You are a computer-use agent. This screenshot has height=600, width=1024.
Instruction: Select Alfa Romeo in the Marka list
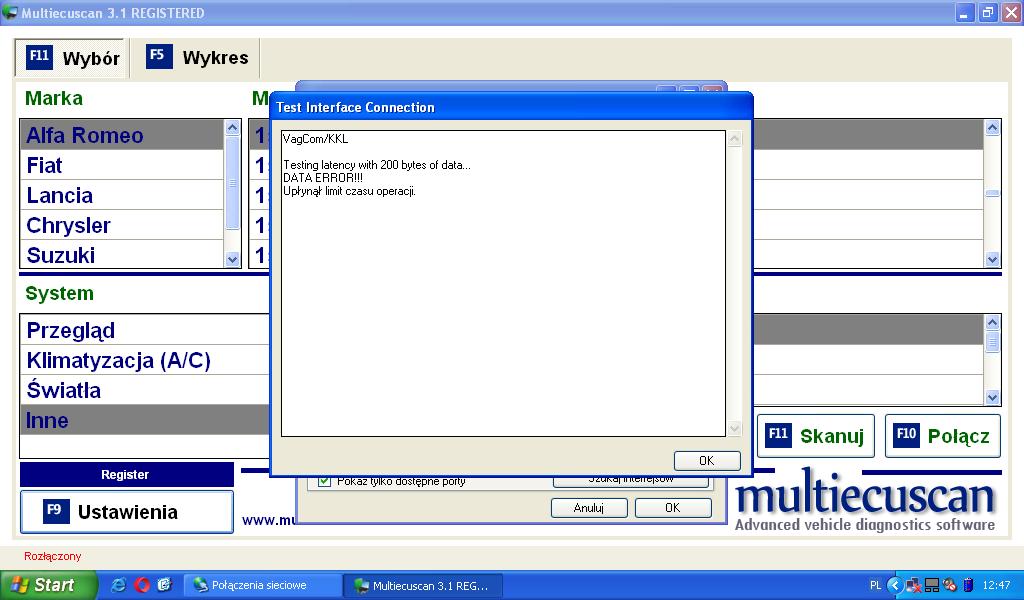click(122, 135)
